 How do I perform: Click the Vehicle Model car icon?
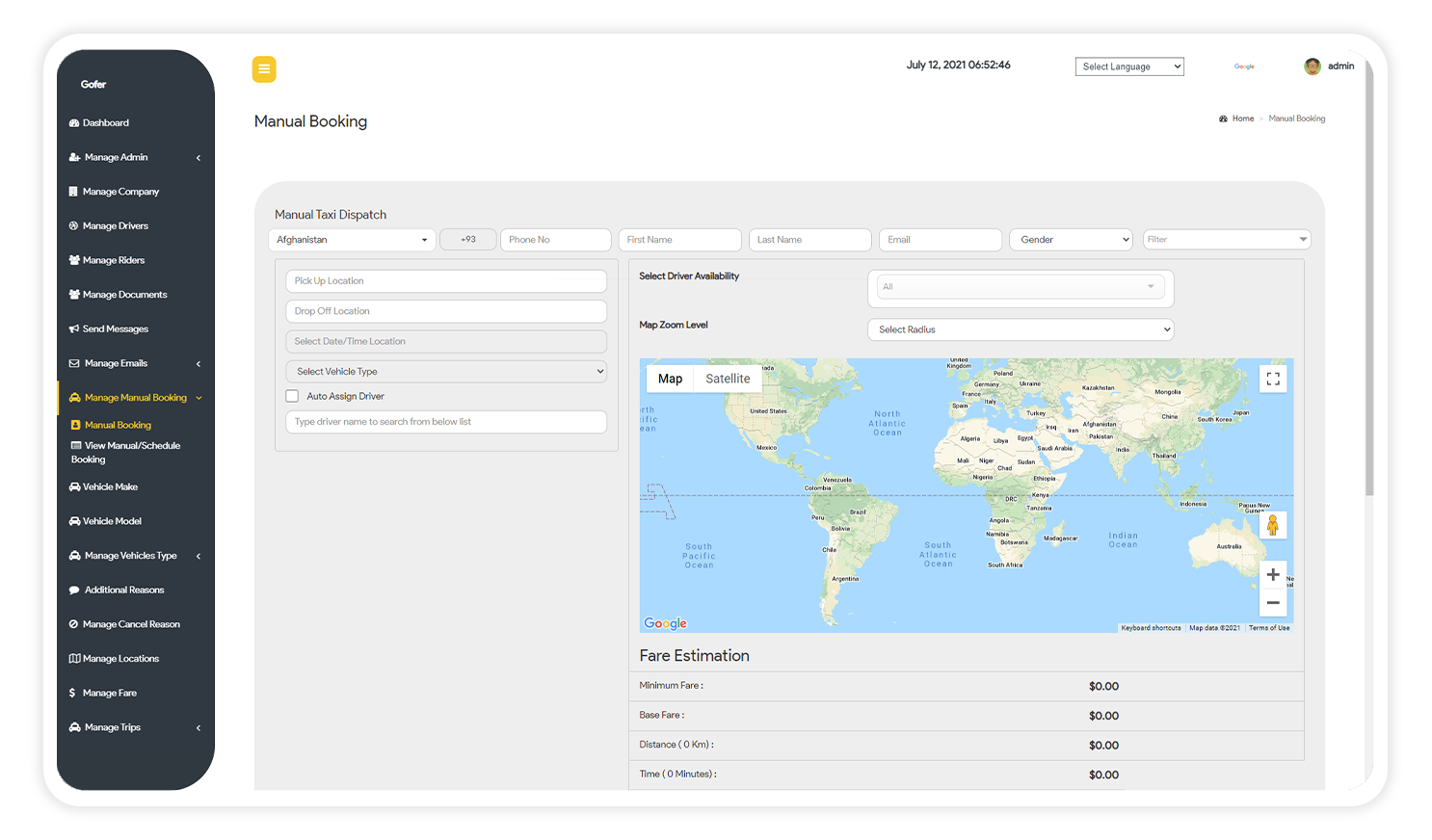[74, 521]
